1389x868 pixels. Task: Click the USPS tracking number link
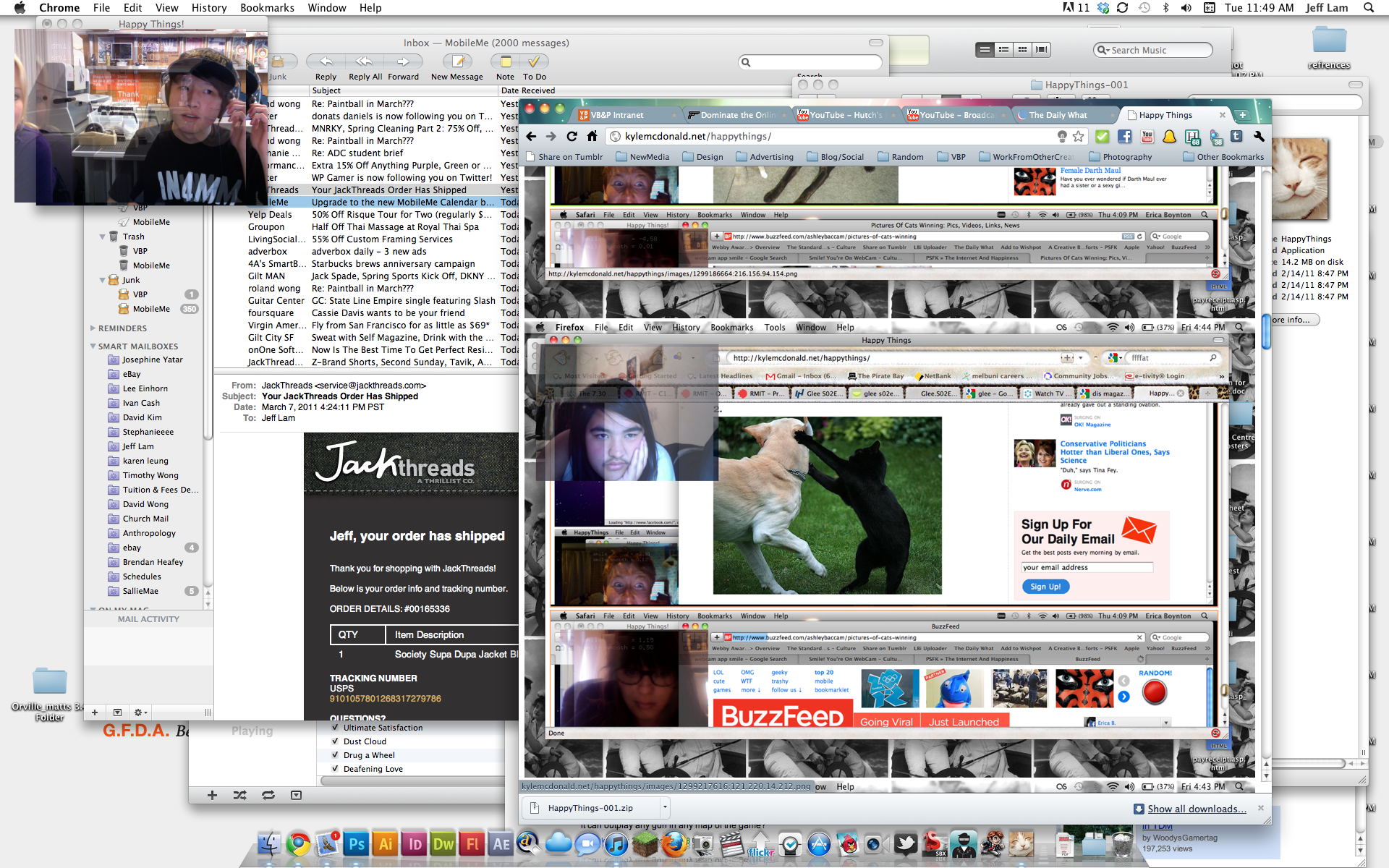click(385, 699)
